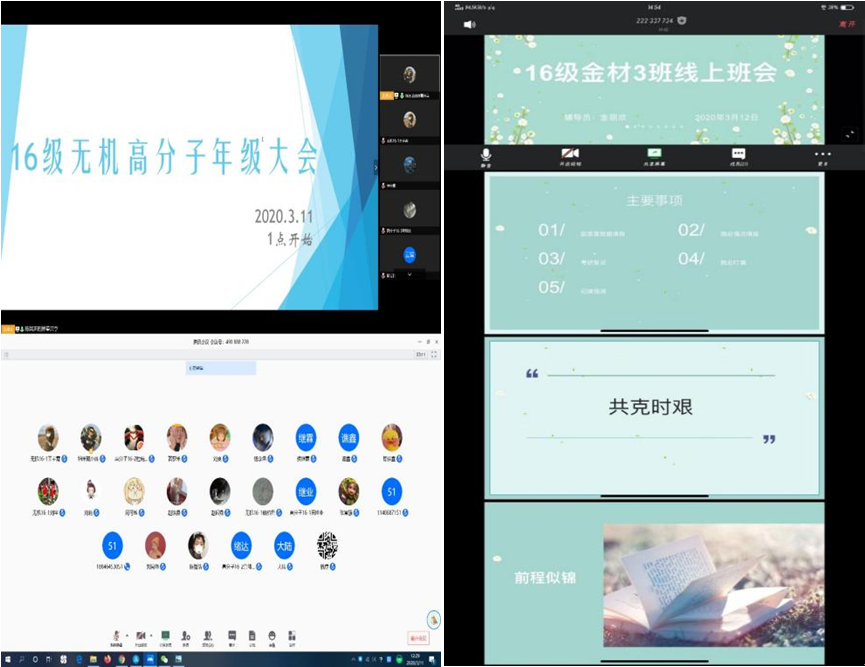Select the QR code participant avatar
865x667 pixels.
[x=326, y=545]
